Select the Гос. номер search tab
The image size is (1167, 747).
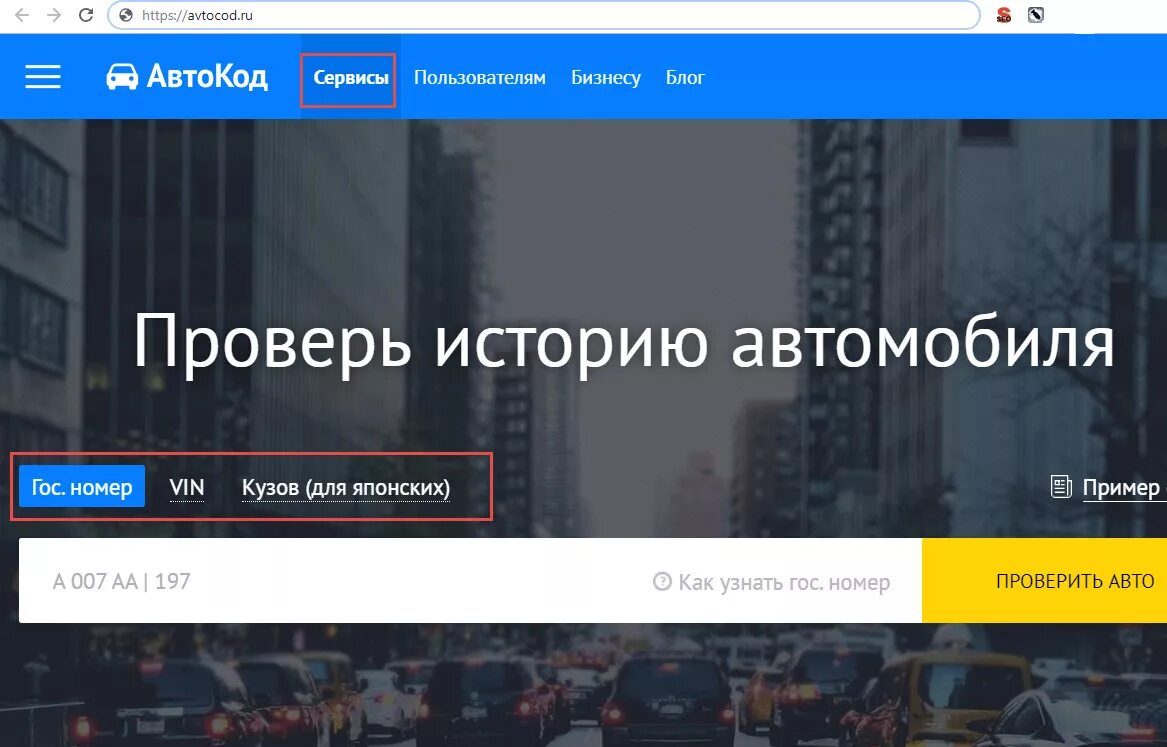click(82, 487)
